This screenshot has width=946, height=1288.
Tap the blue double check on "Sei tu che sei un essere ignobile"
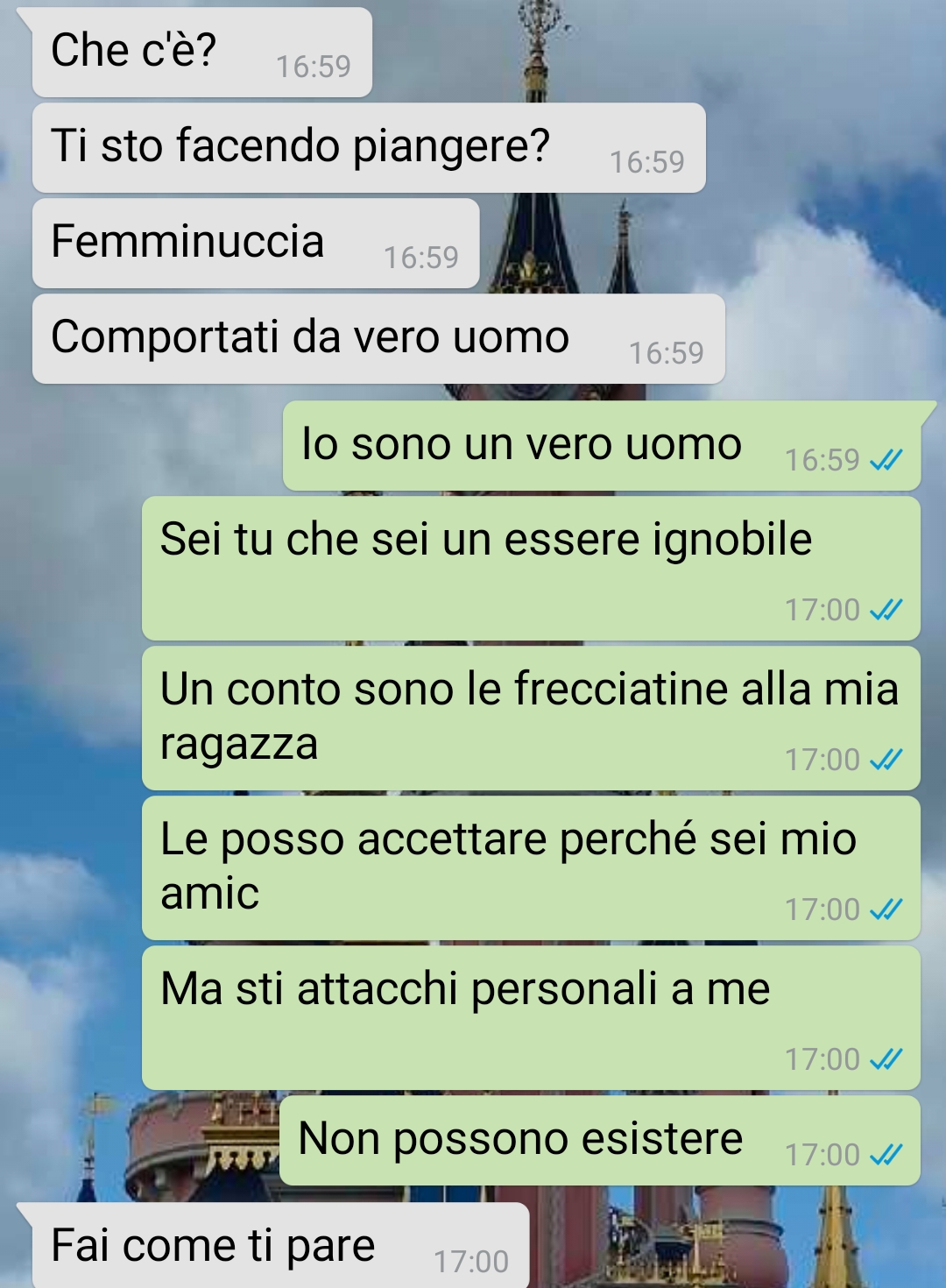(x=886, y=610)
